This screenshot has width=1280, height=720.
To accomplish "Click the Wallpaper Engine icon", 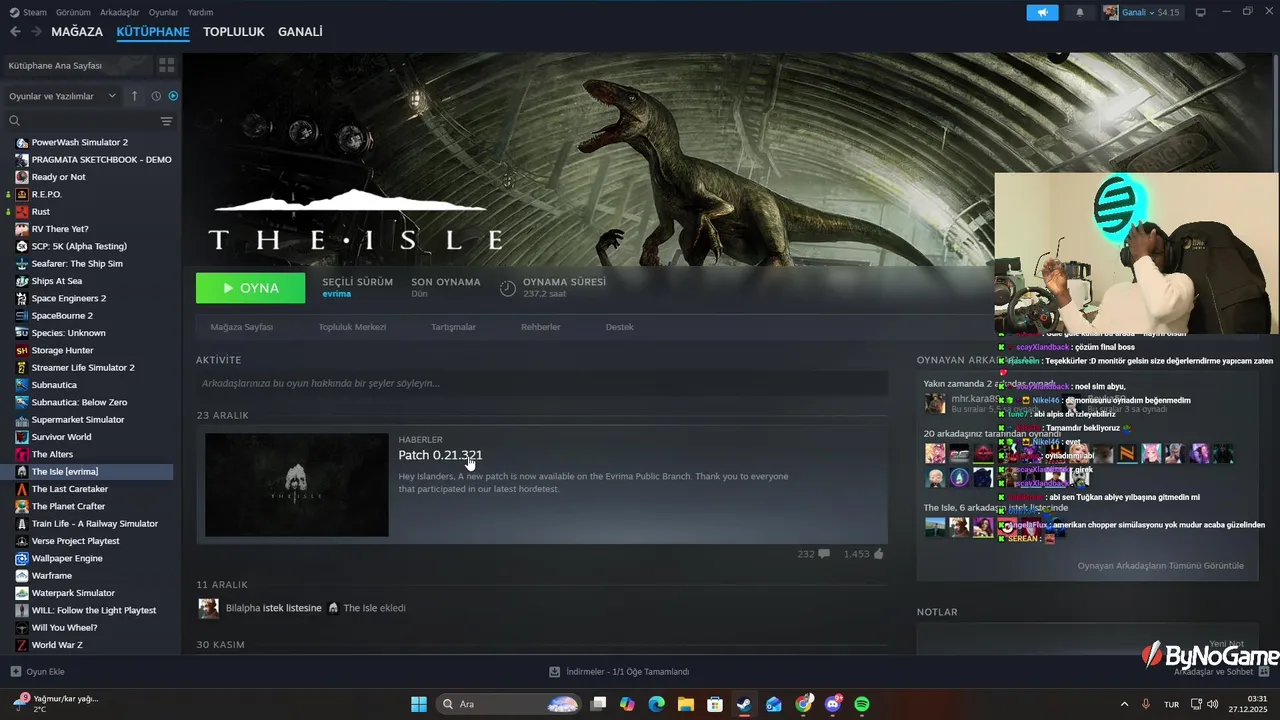I will (x=22, y=558).
